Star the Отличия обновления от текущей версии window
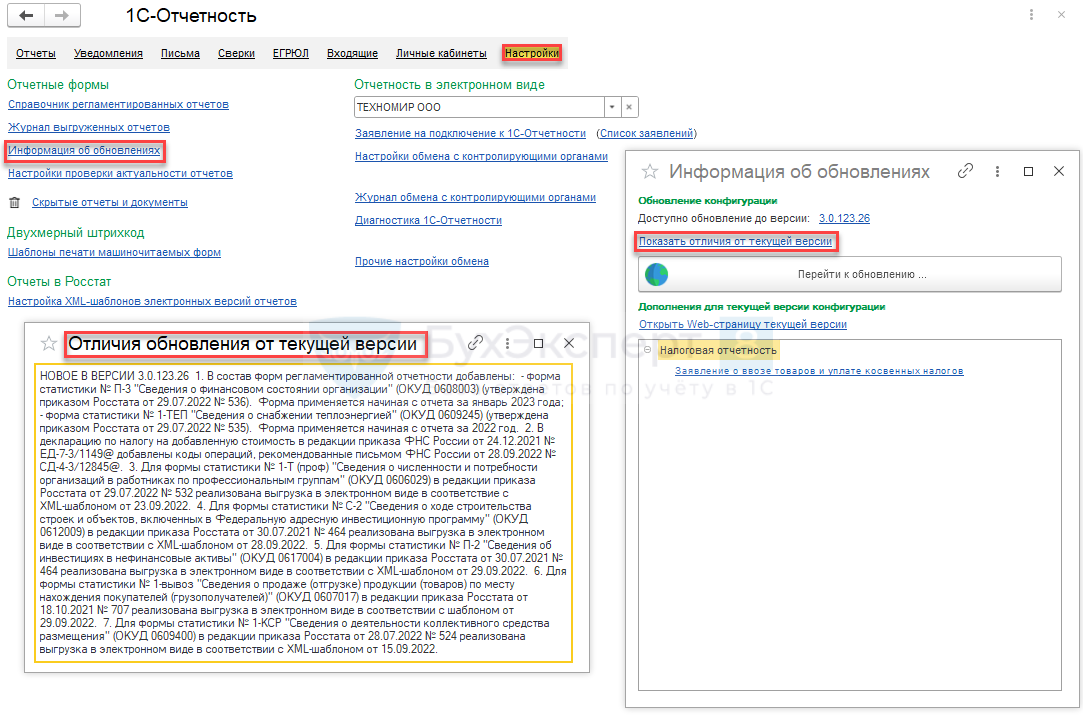1083x716 pixels. [48, 343]
